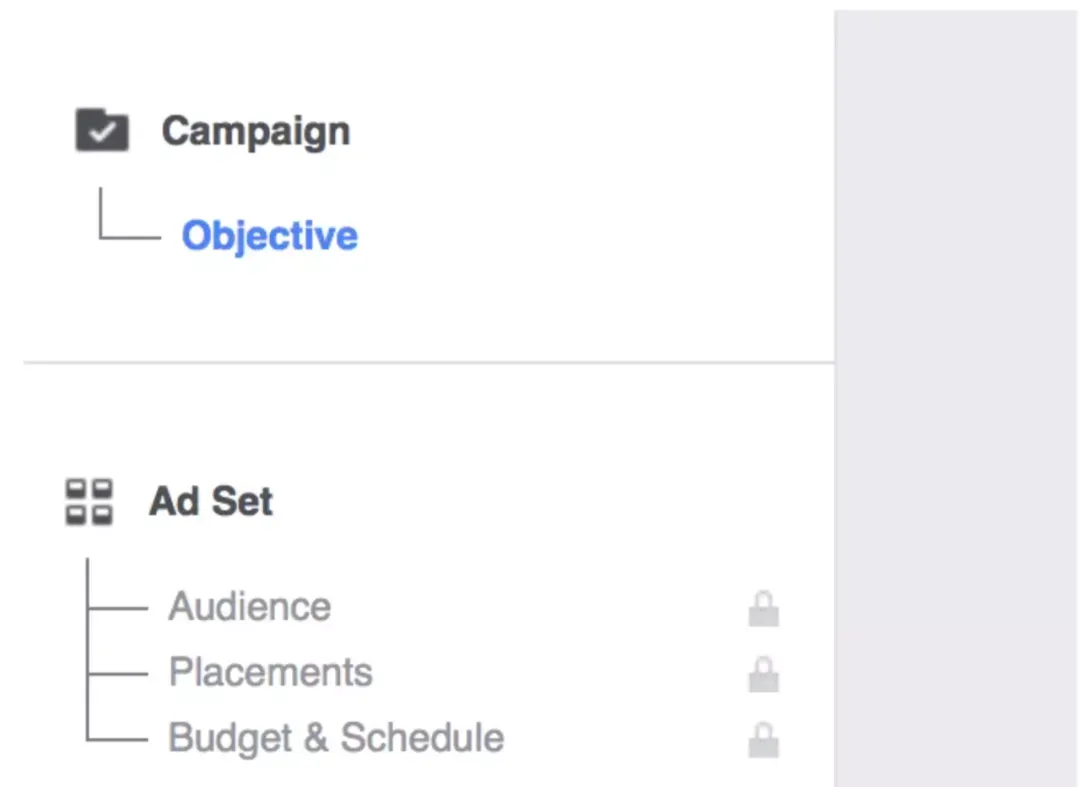Open the Placements section

coord(271,672)
